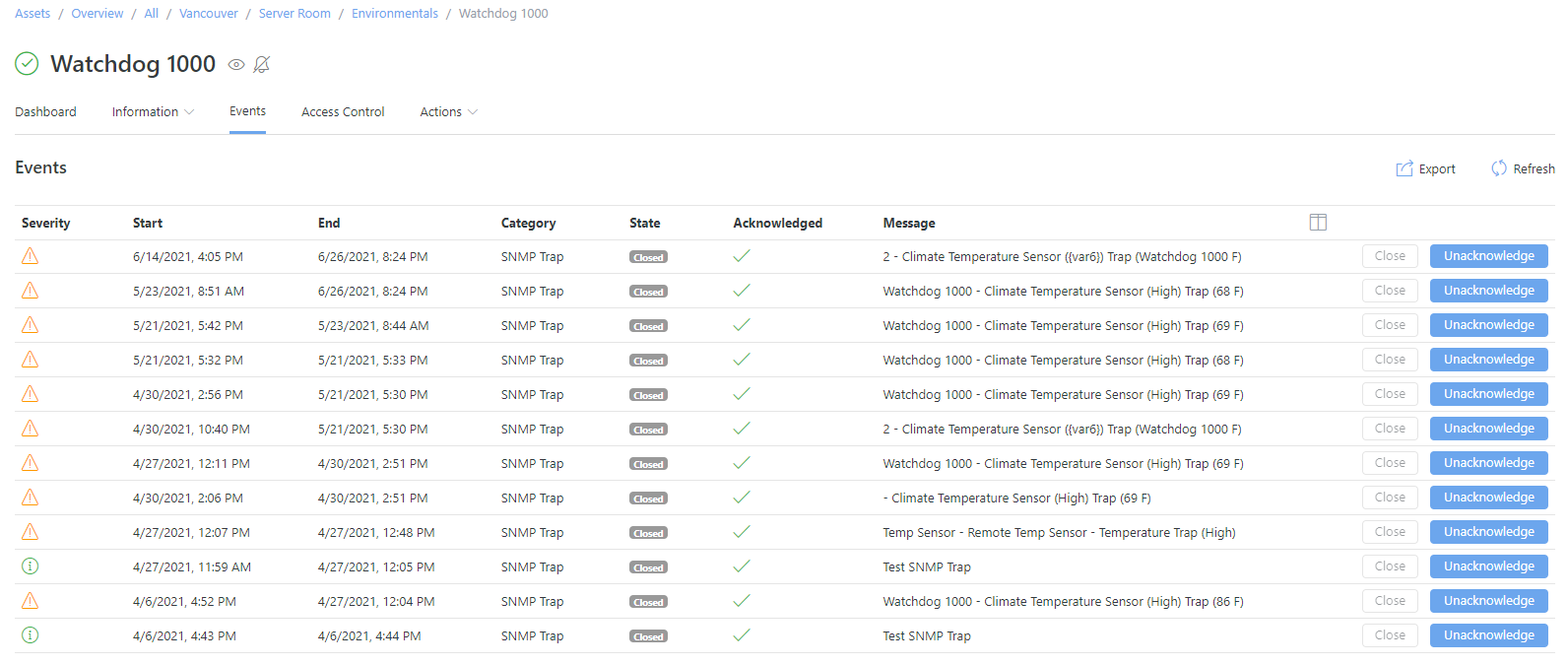
Task: Click acknowledged checkmark for 5/21/2021, 5:42 PM event
Action: 742,325
